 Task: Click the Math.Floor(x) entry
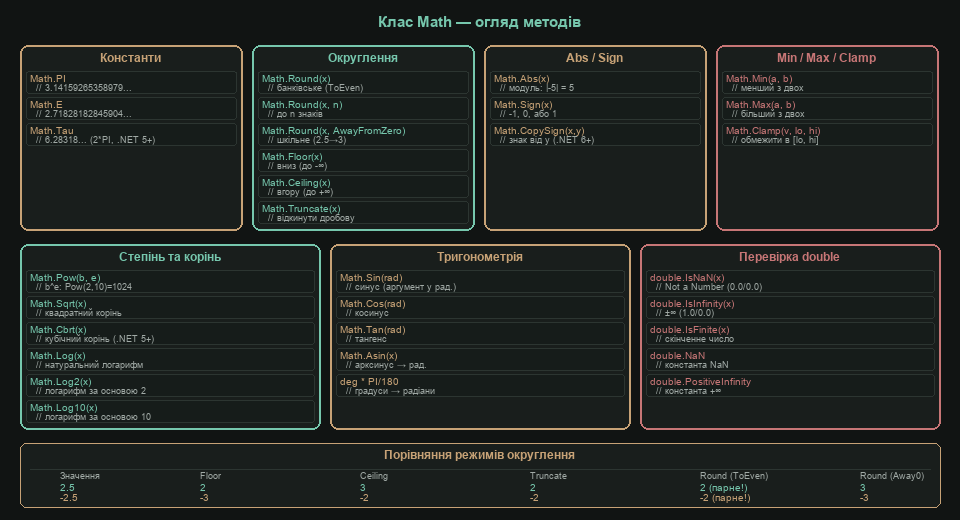(364, 161)
